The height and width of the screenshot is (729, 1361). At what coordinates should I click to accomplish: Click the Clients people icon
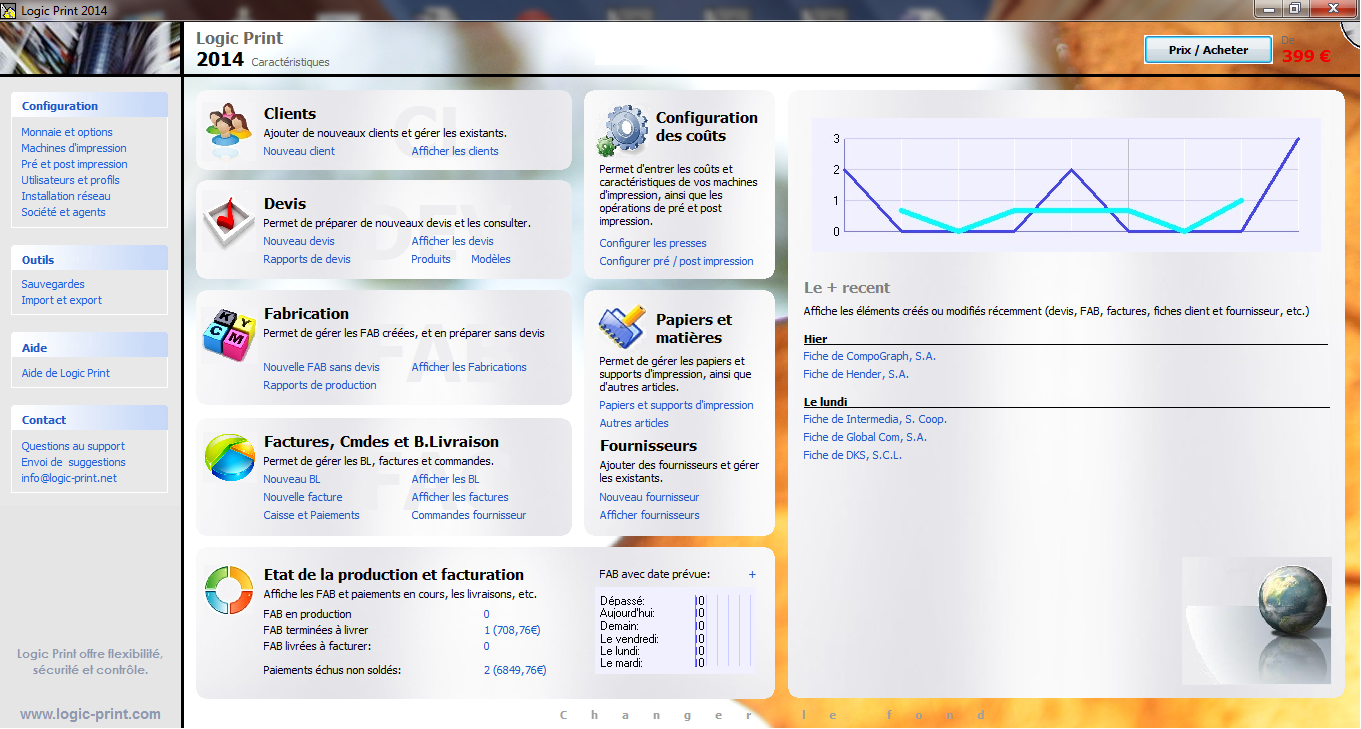click(x=229, y=130)
